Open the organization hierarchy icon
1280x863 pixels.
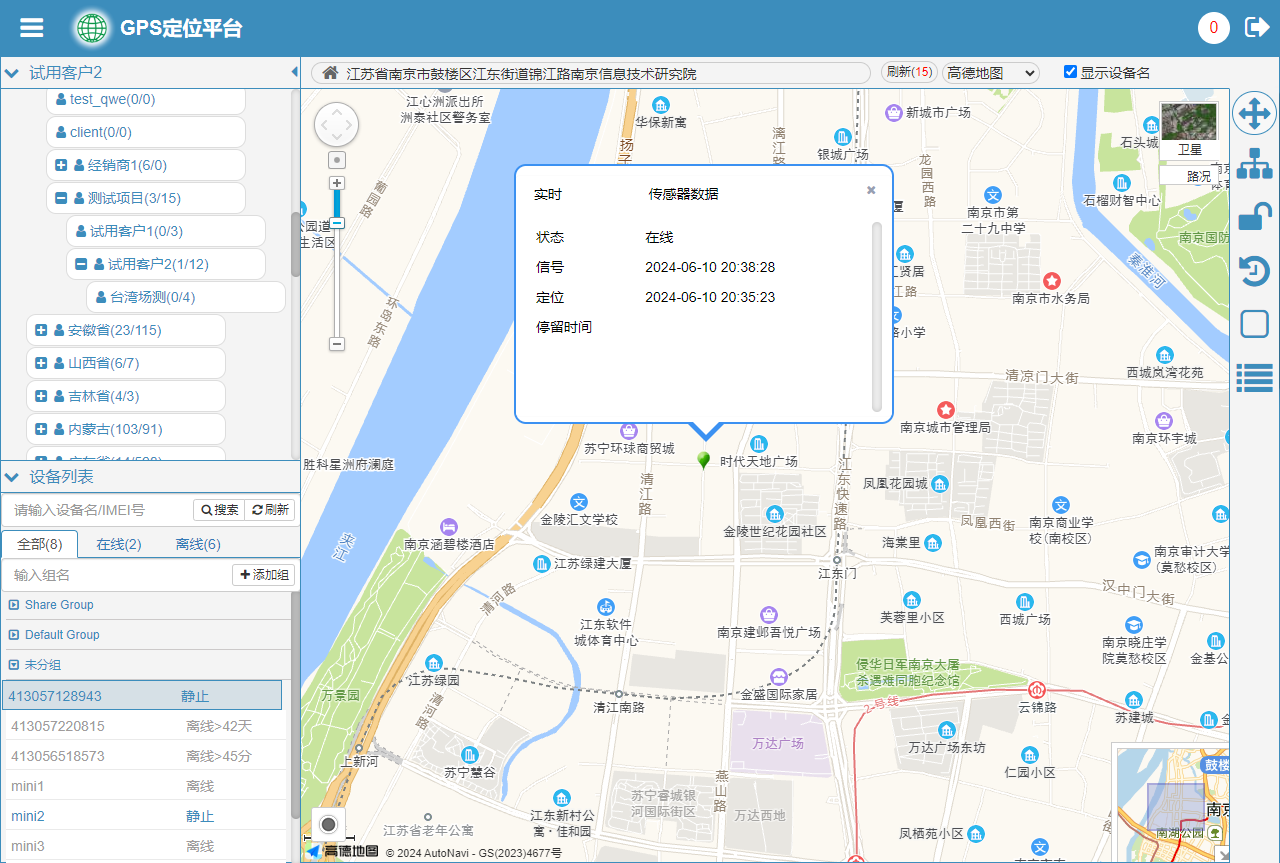[1254, 164]
